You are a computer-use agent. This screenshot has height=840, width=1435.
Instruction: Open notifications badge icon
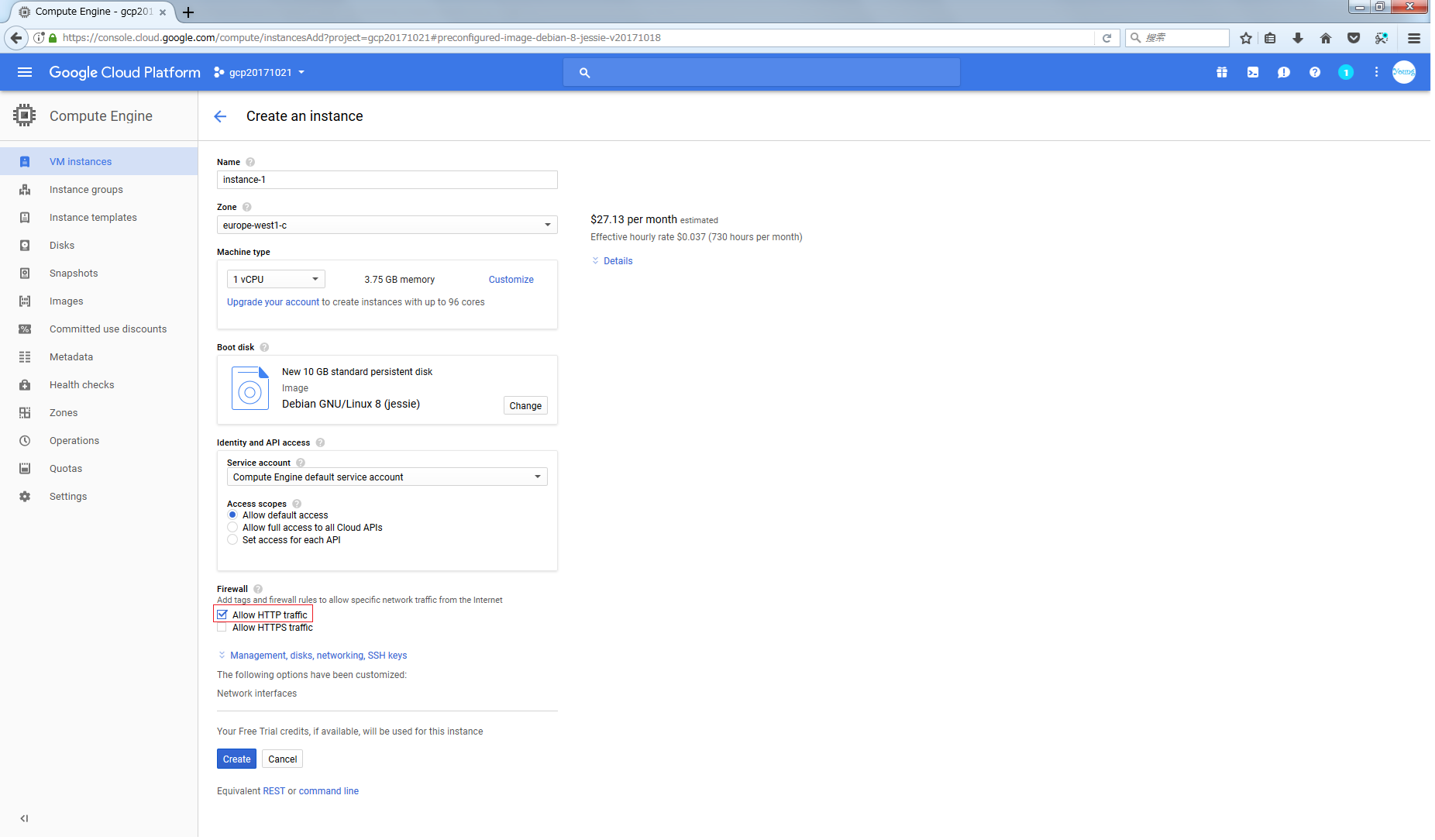[x=1346, y=72]
